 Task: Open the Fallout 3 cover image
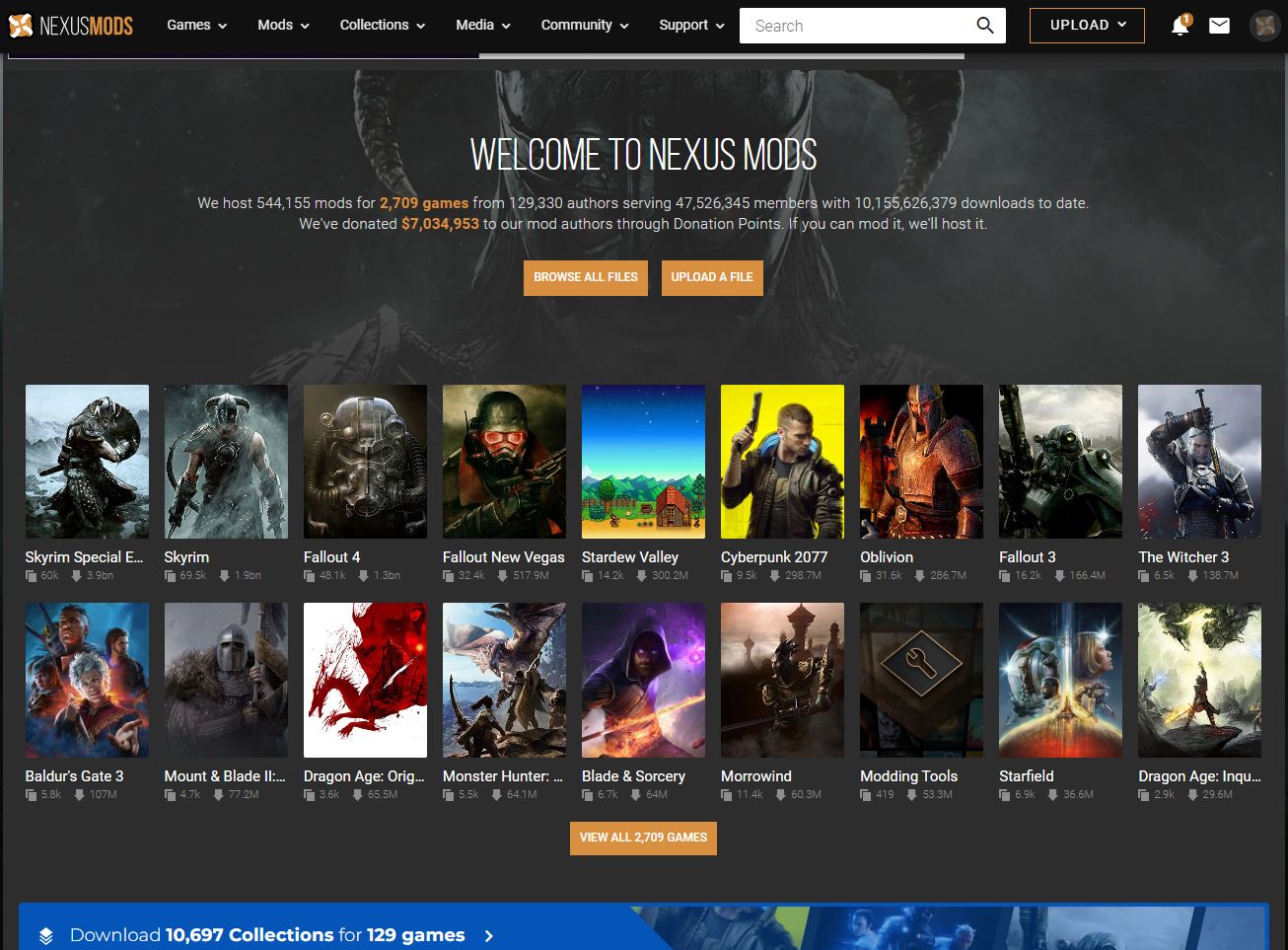click(x=1060, y=462)
